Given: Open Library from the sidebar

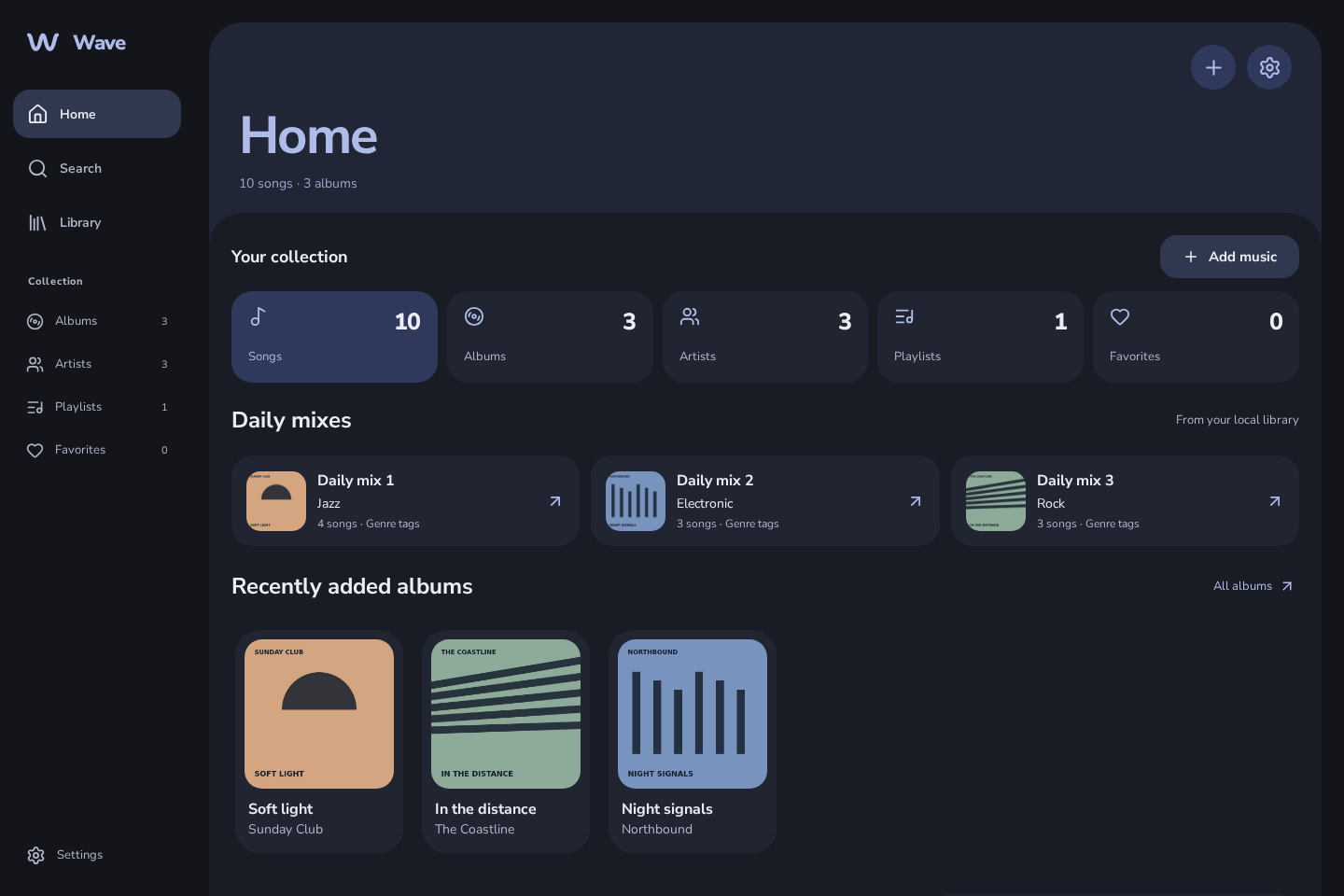Looking at the screenshot, I should [x=97, y=222].
